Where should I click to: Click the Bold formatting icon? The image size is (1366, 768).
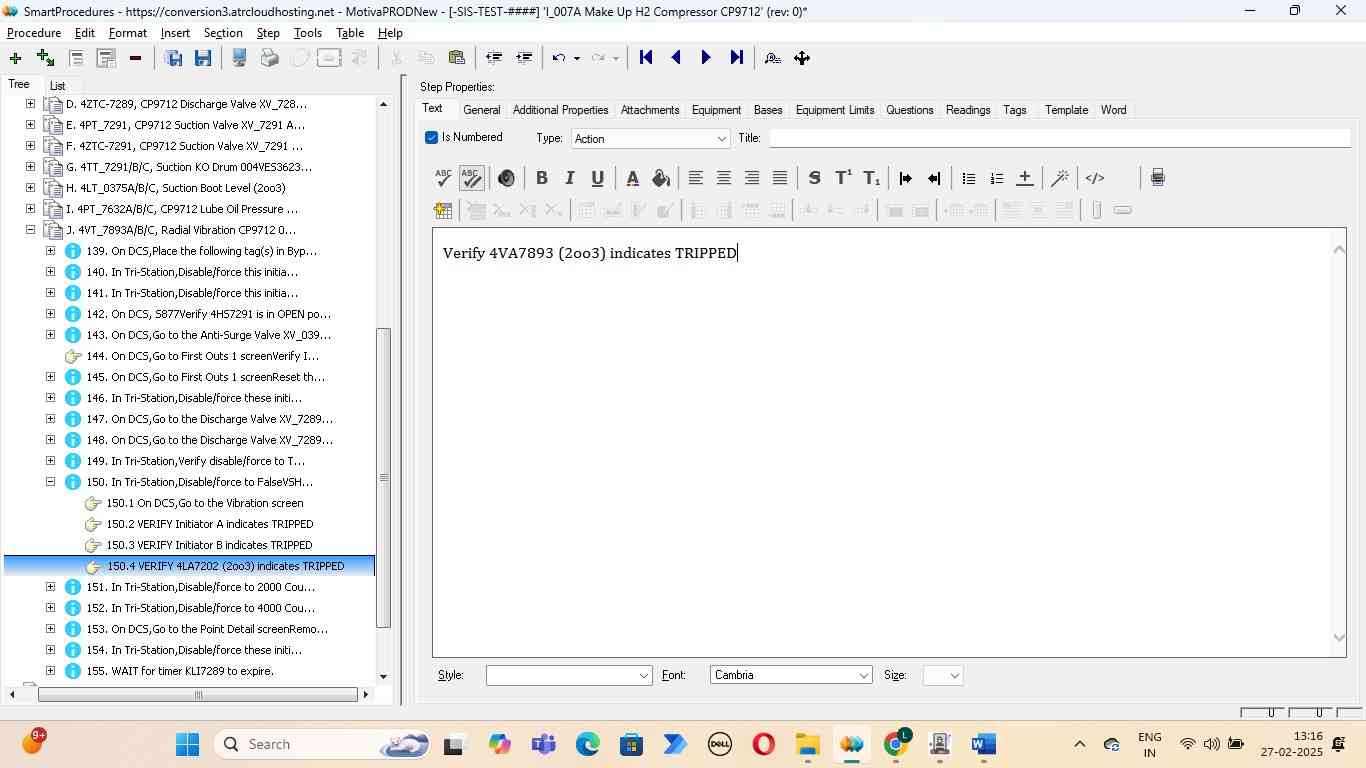pos(541,178)
